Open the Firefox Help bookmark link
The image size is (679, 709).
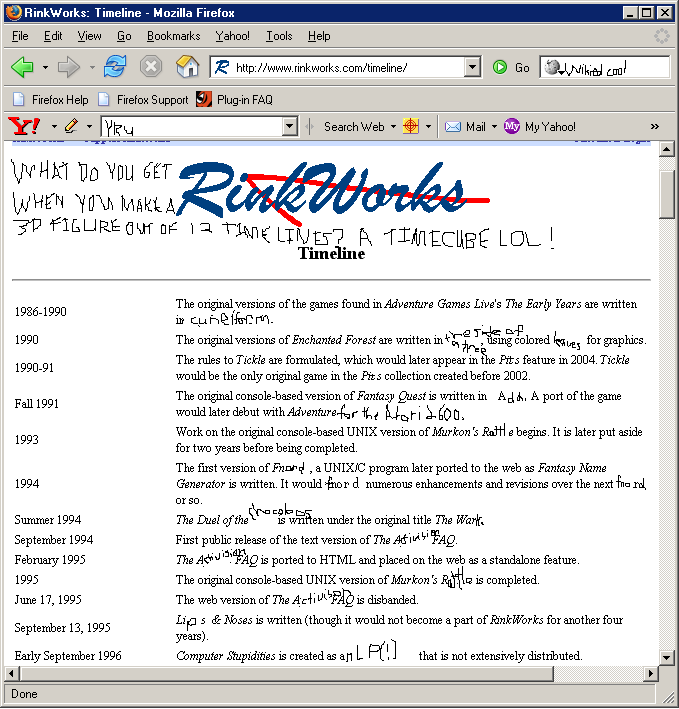(x=60, y=99)
